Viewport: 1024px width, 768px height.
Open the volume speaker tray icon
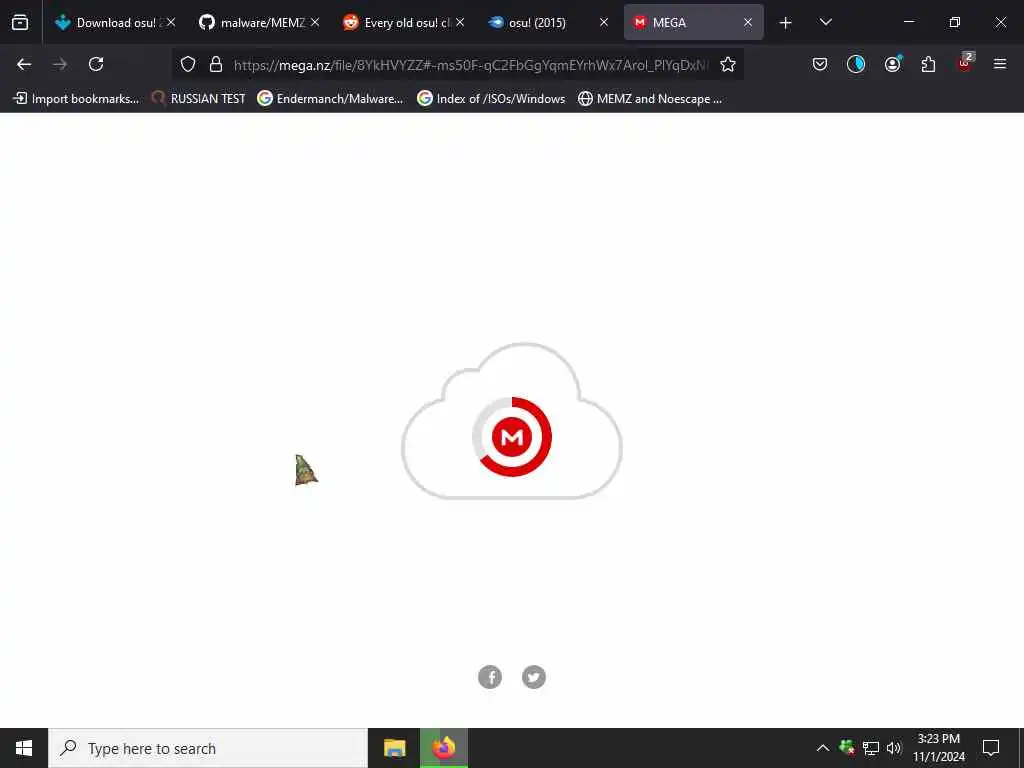[x=893, y=748]
